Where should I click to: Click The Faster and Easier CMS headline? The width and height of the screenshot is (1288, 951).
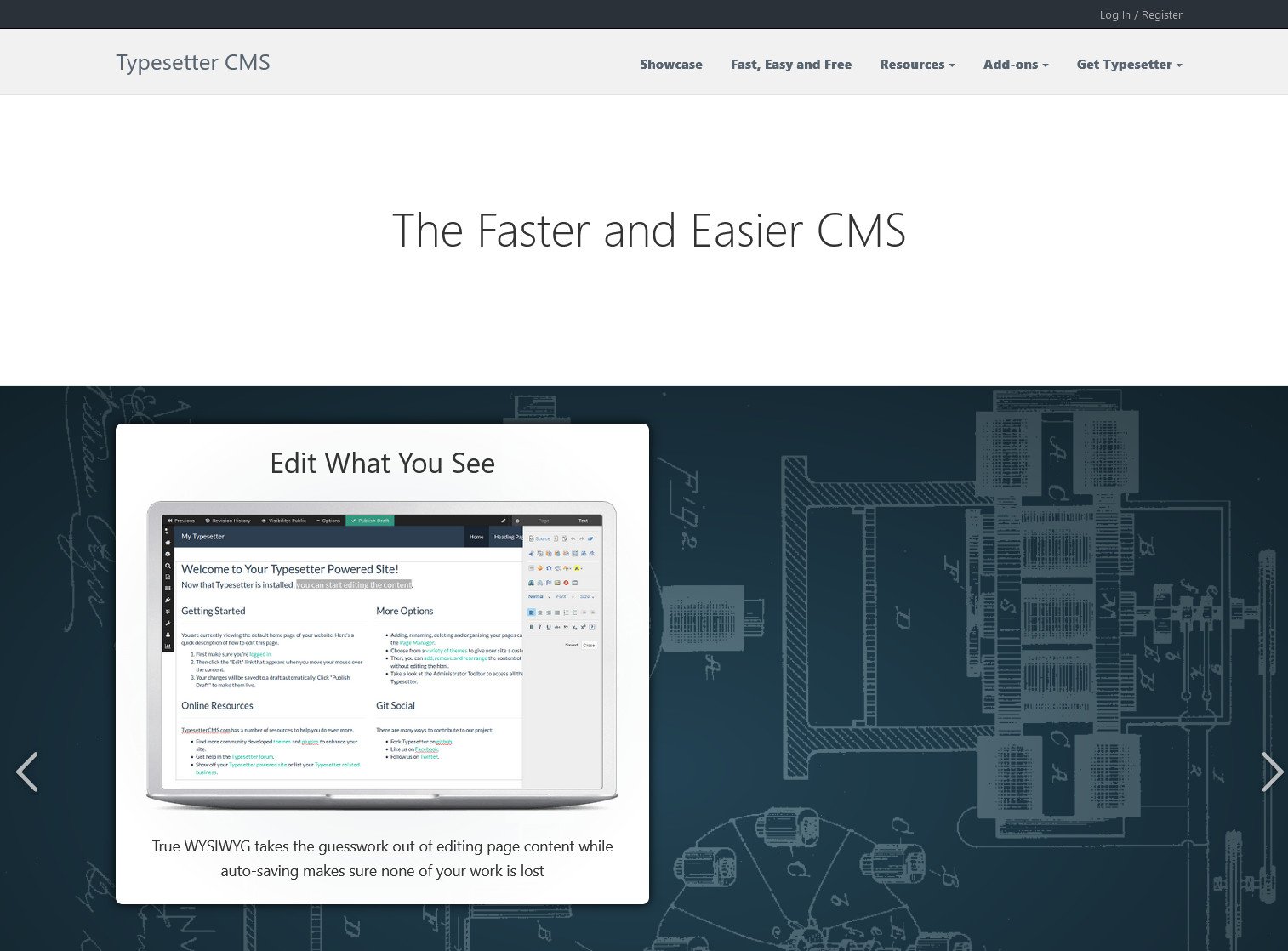pos(649,231)
